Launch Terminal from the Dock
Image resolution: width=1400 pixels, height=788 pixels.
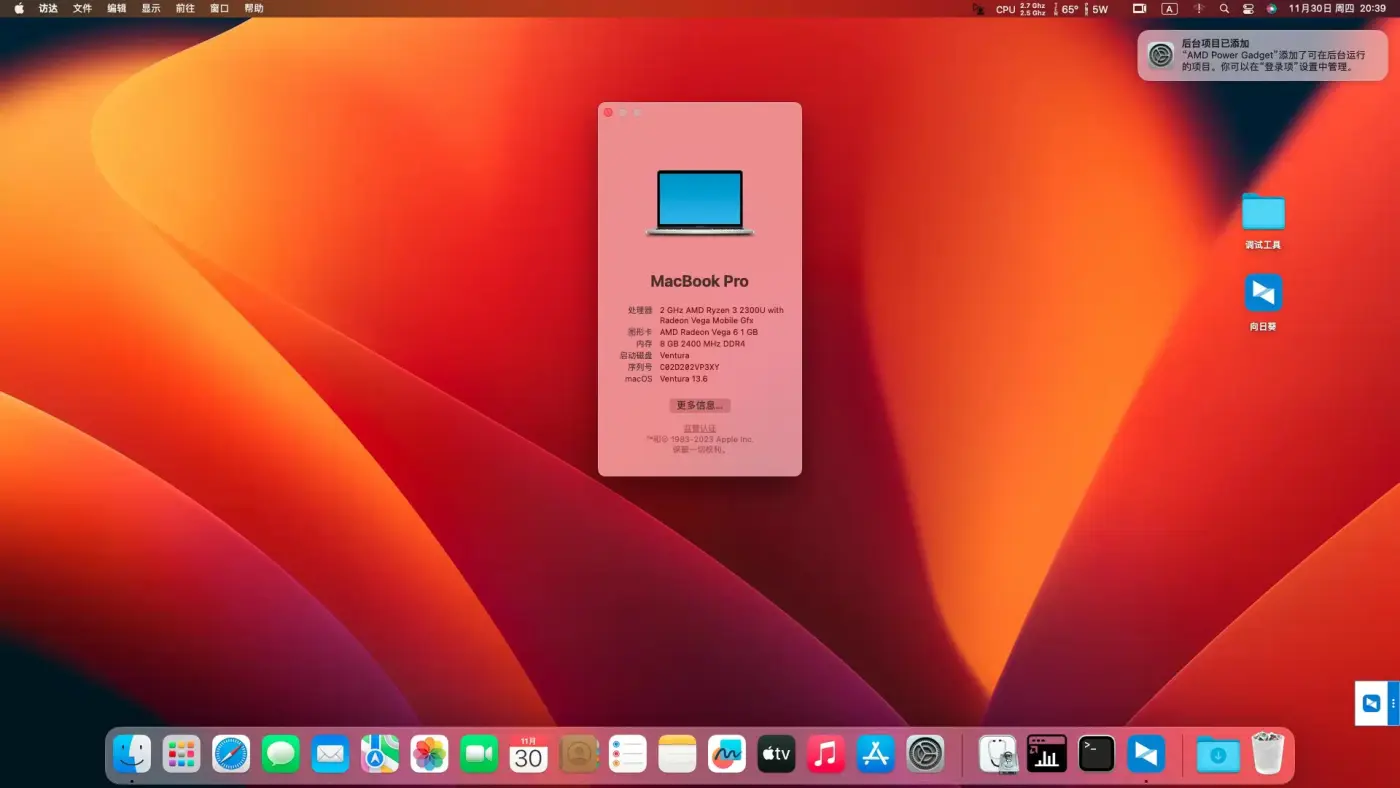[1096, 754]
